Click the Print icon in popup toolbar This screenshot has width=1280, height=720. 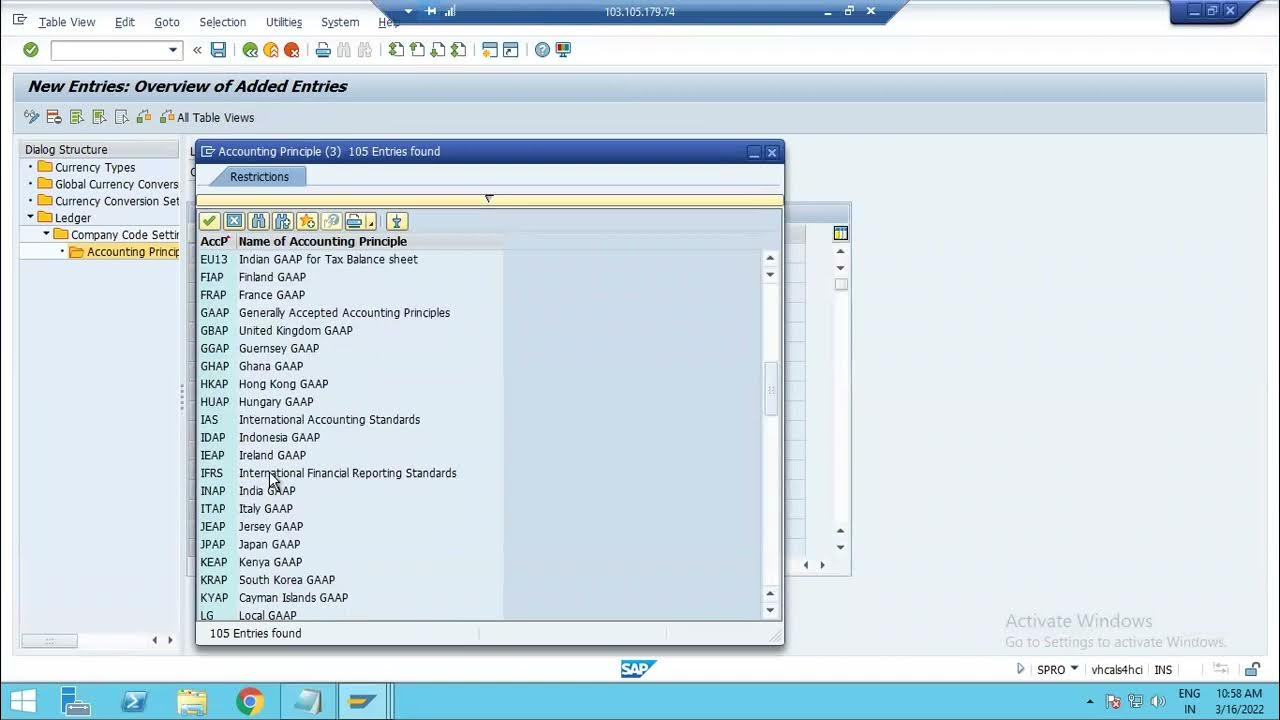coord(354,221)
